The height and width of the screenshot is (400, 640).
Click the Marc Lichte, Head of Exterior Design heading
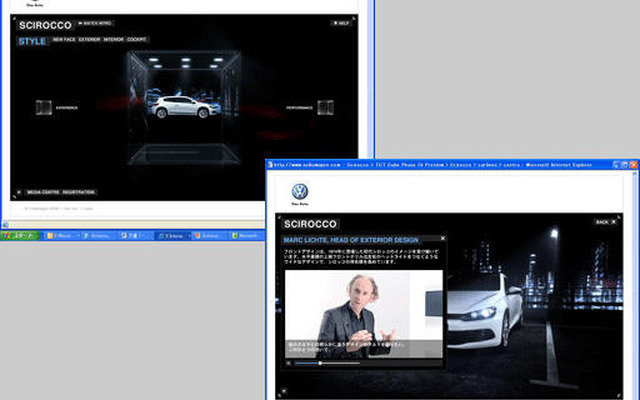(351, 240)
